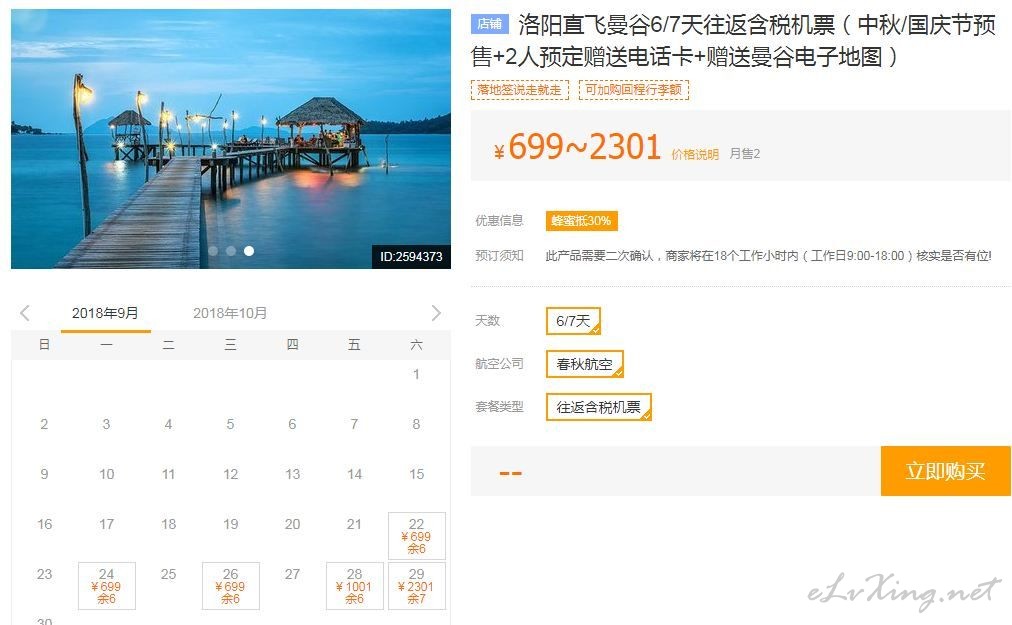Pick September 26 priced ¥699
Image resolution: width=1012 pixels, height=625 pixels.
point(231,586)
